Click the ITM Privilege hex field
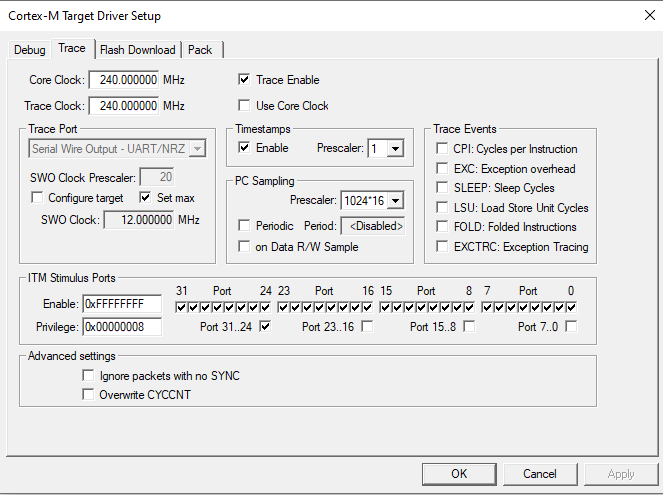 click(122, 327)
